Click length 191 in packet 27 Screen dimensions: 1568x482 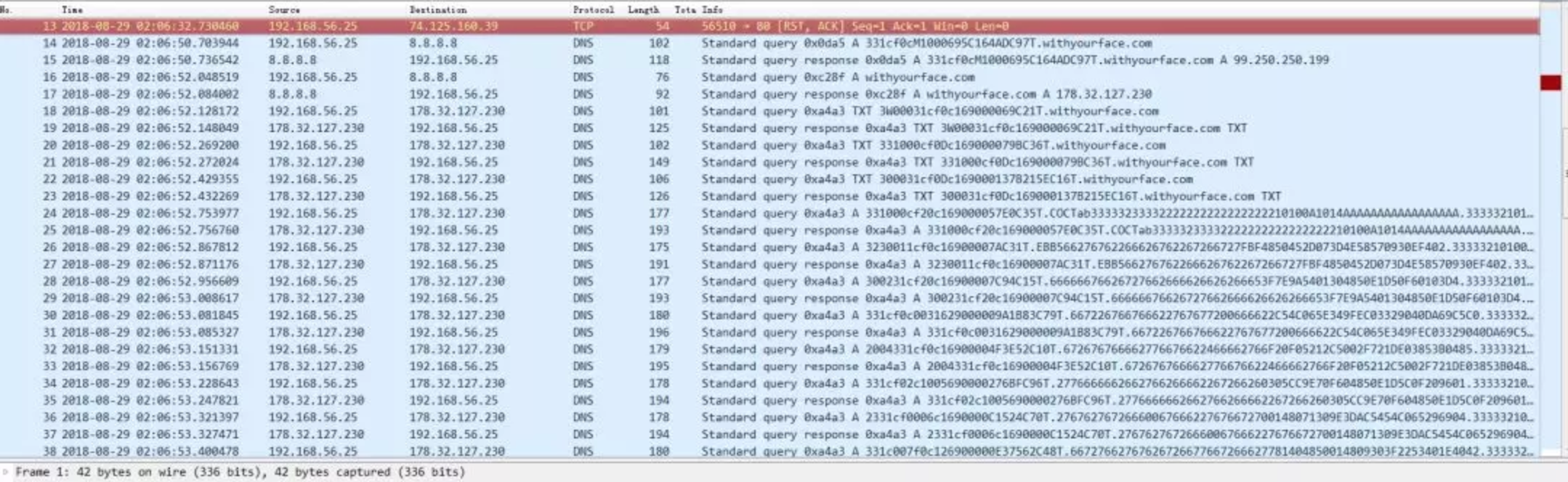[658, 264]
